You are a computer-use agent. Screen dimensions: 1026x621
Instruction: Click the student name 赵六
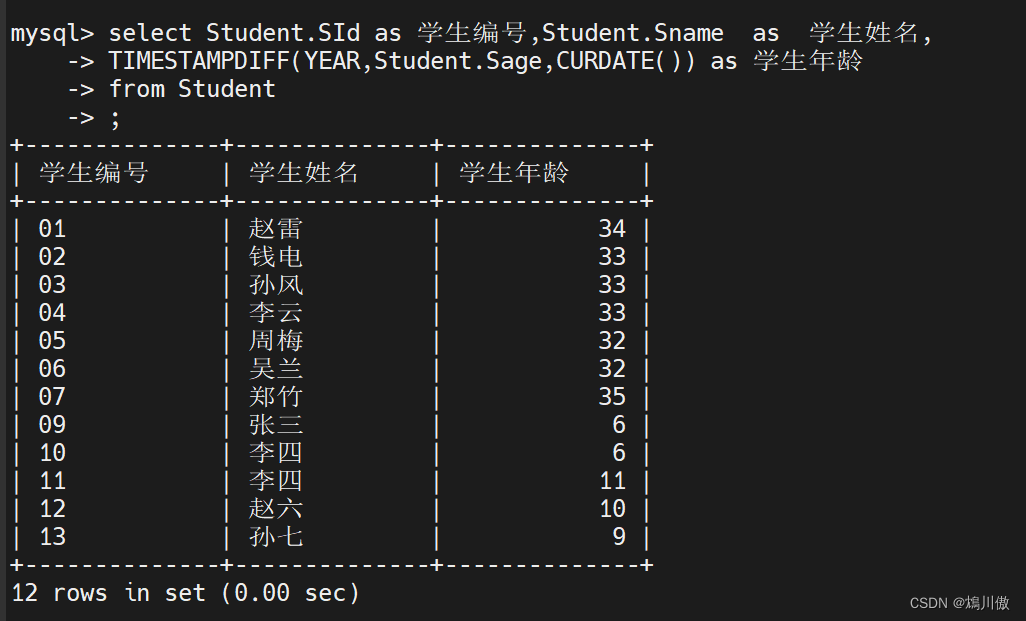coord(276,509)
